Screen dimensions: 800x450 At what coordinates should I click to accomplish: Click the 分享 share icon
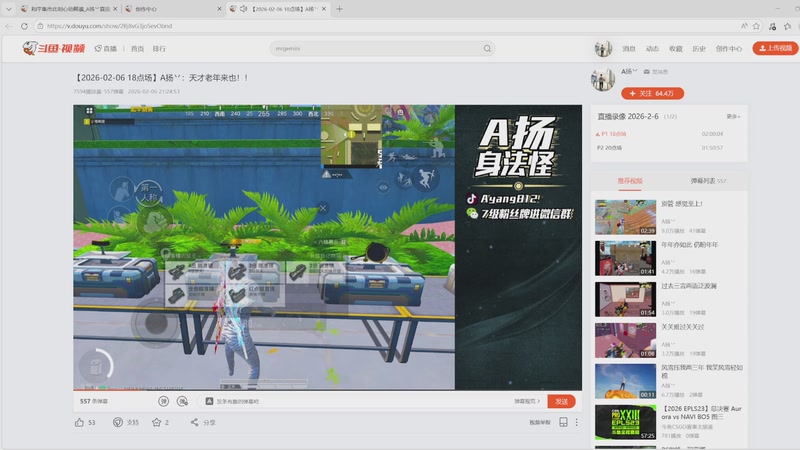[x=194, y=422]
